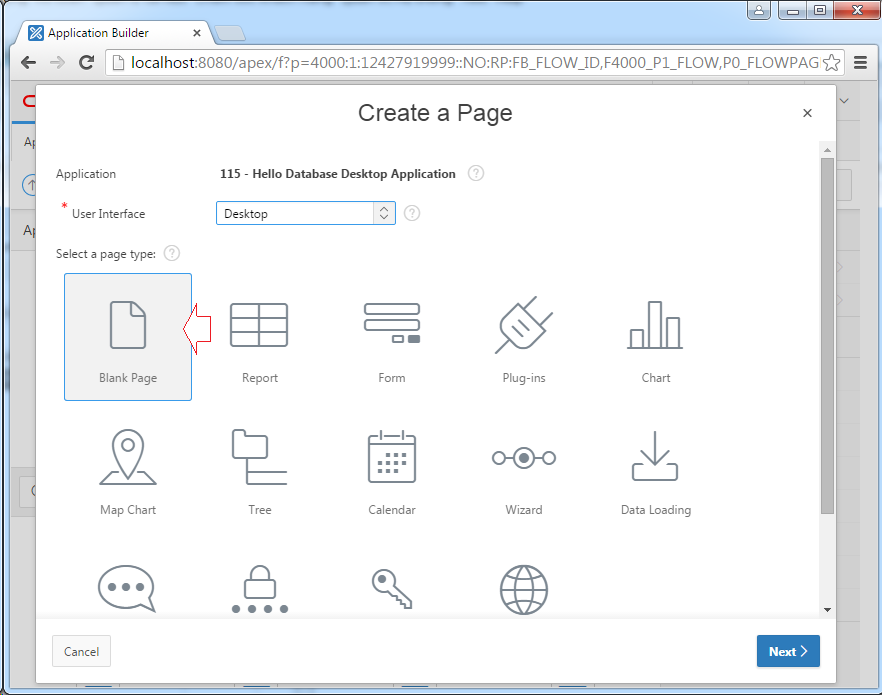Bookmark this page with the star

click(831, 62)
